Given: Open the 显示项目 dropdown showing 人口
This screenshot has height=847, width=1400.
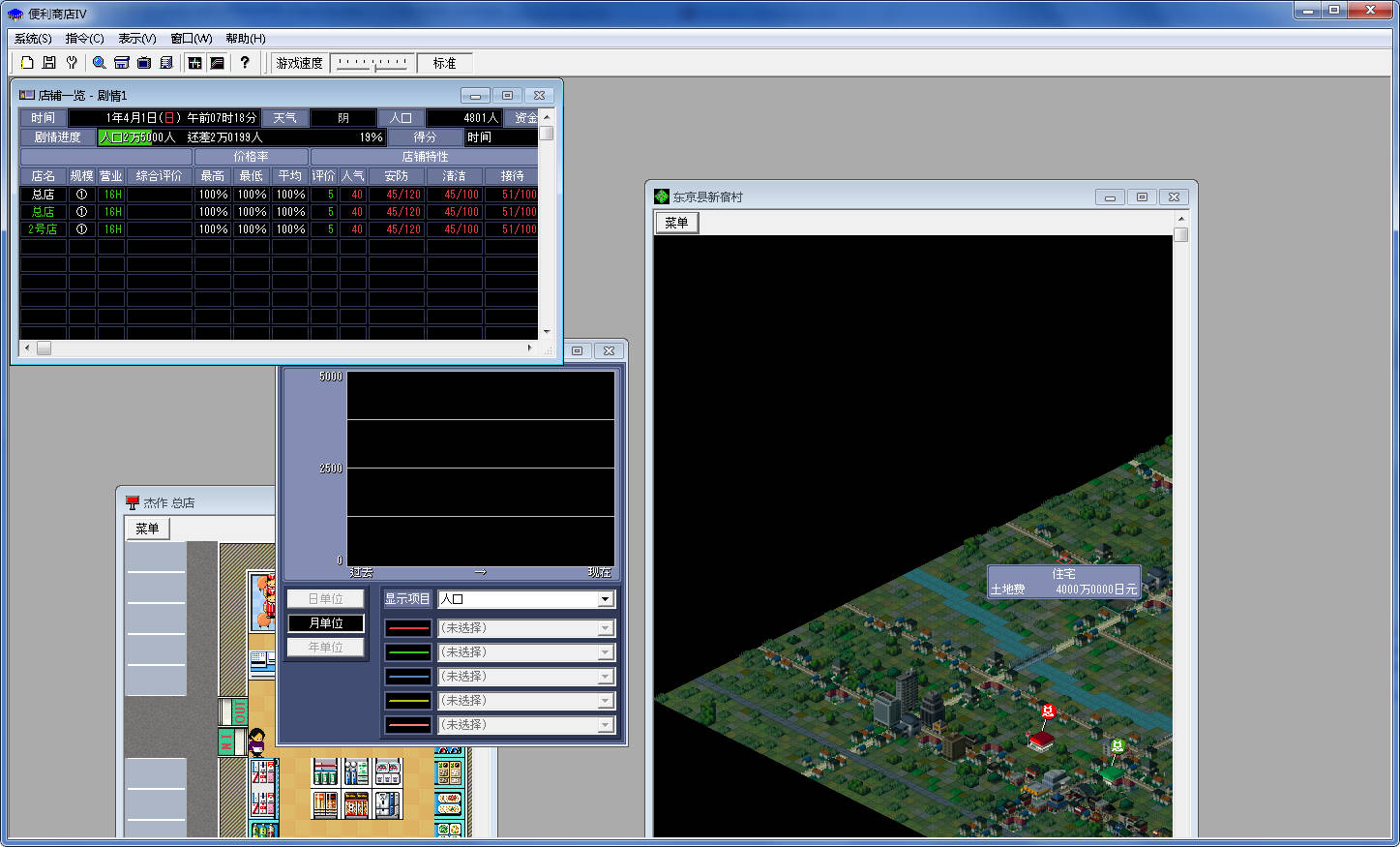Looking at the screenshot, I should point(525,599).
